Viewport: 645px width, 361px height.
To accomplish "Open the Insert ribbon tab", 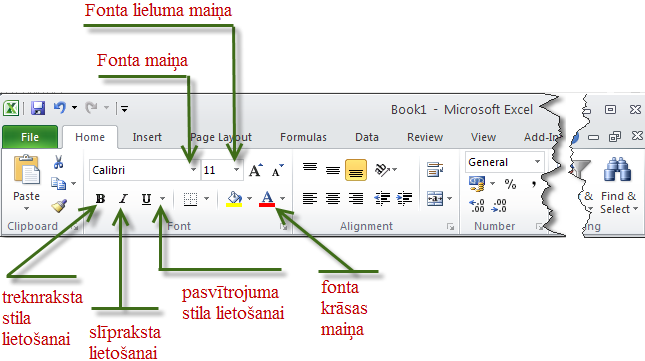I will click(x=147, y=137).
